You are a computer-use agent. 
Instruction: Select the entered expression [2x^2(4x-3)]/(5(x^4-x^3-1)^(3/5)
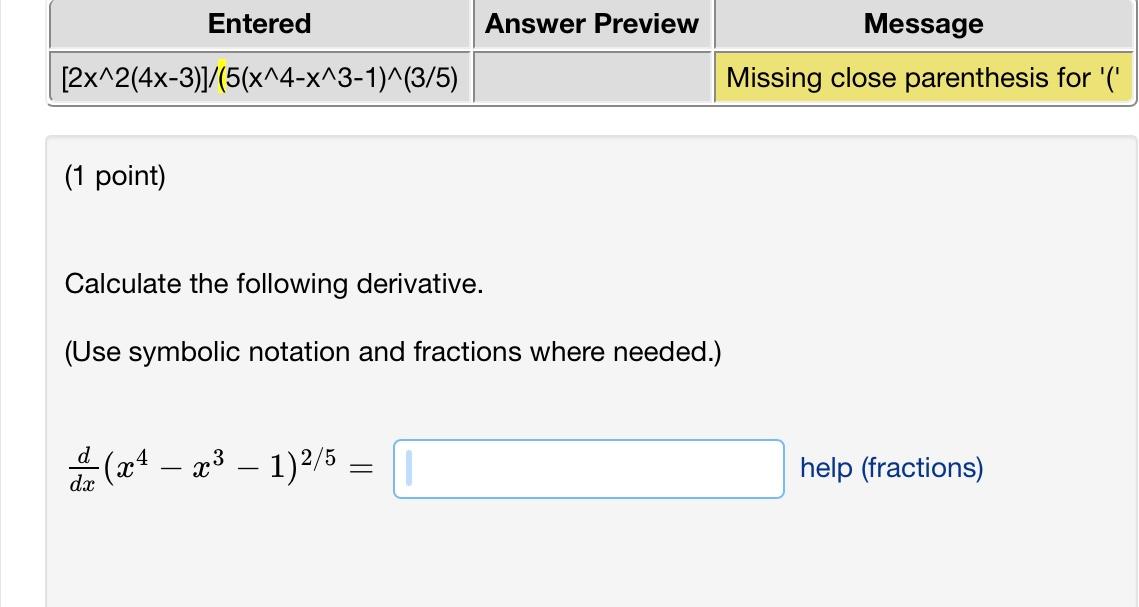point(258,77)
